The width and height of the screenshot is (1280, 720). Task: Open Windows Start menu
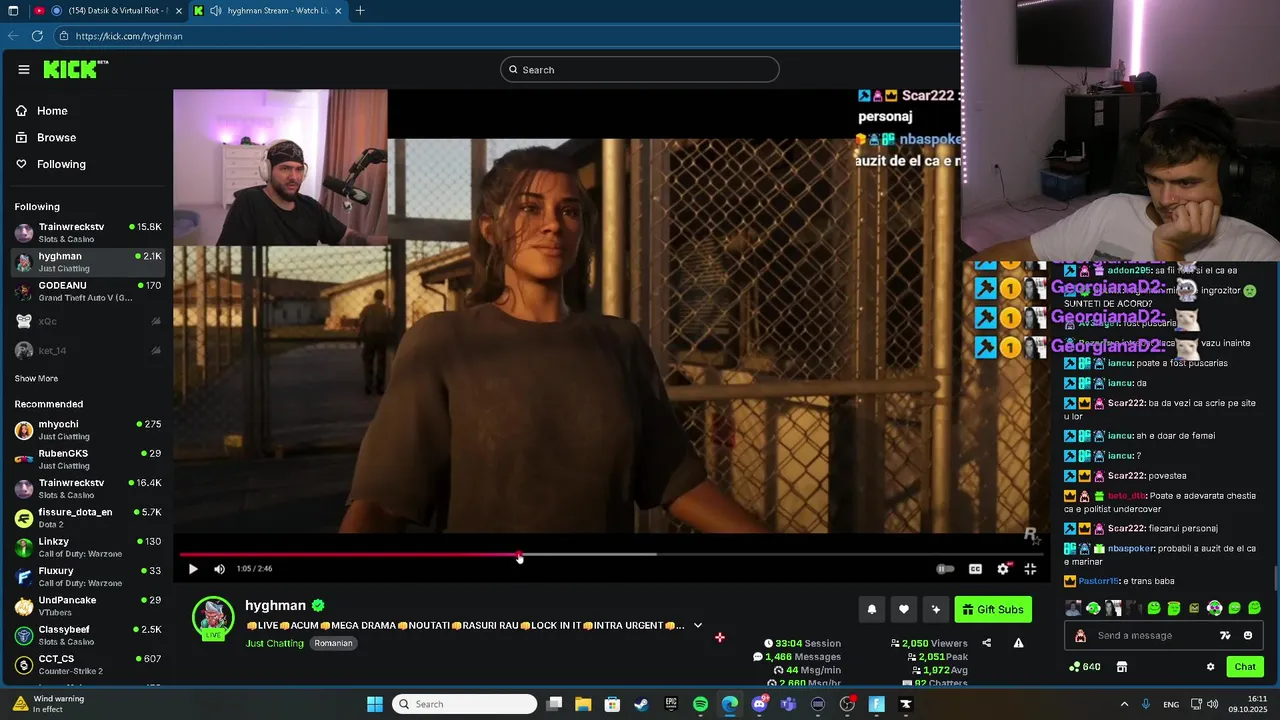click(375, 704)
